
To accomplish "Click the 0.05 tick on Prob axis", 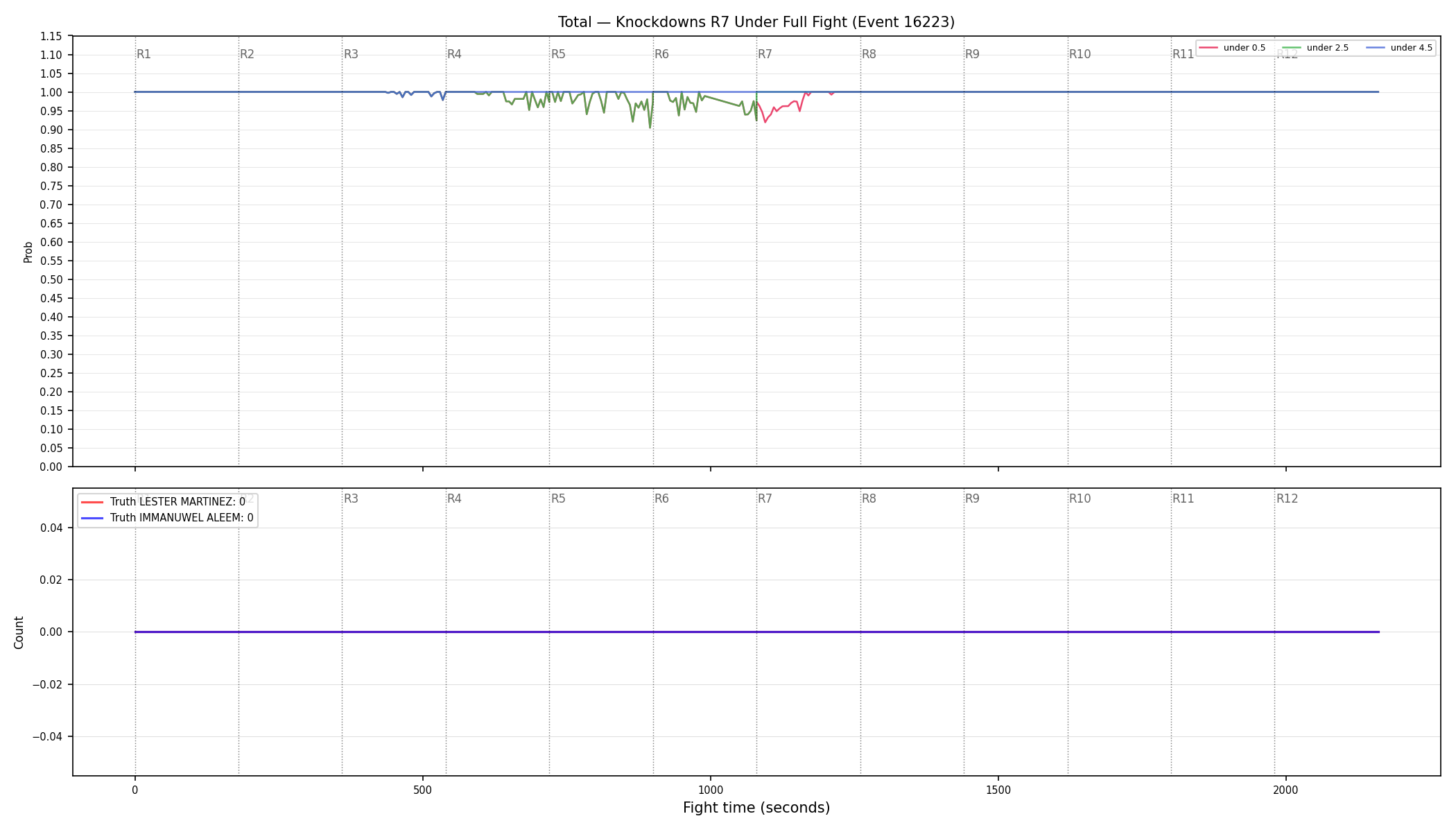I will tap(51, 449).
